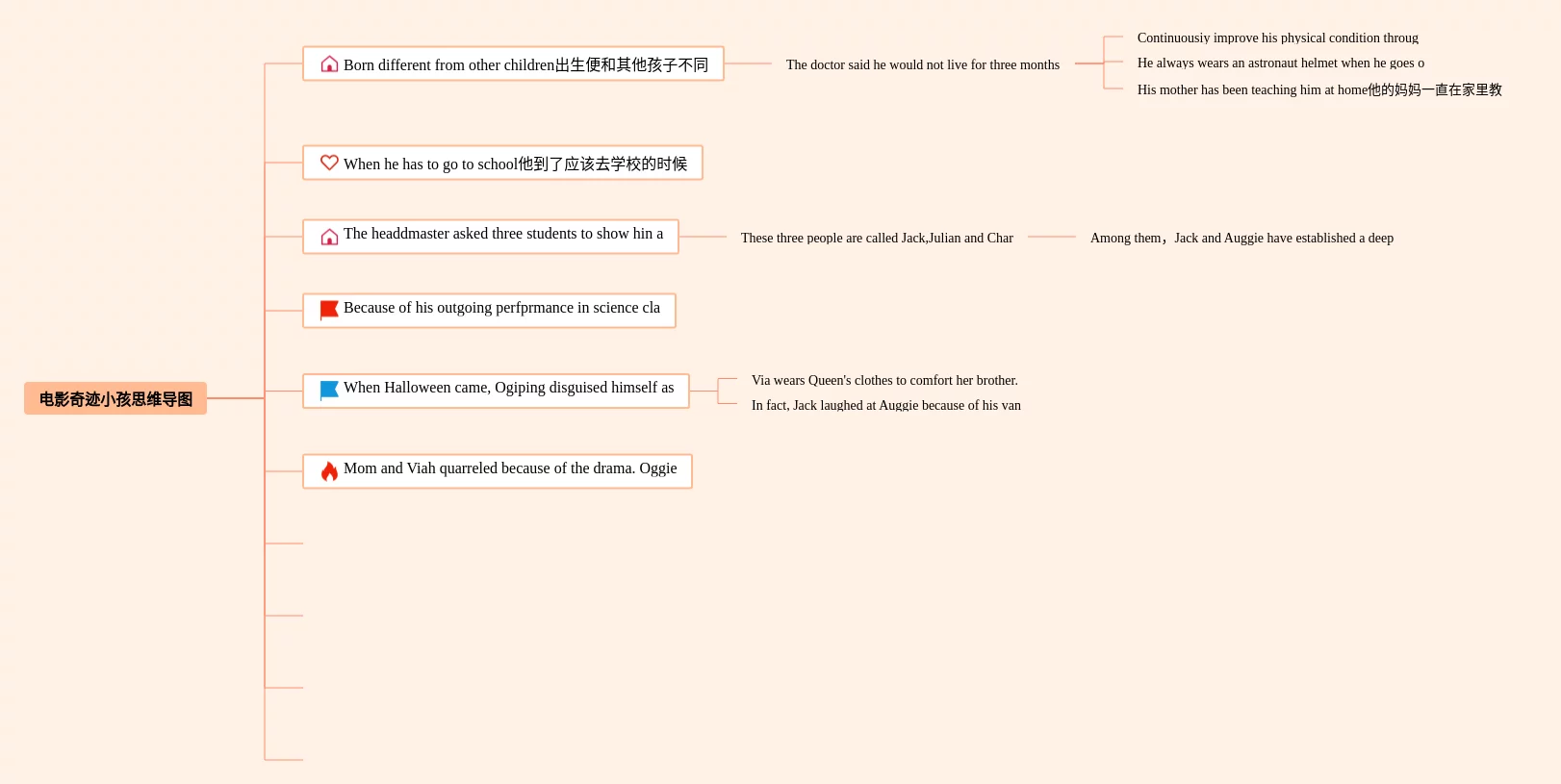The height and width of the screenshot is (784, 1561).
Task: Select 'The headdmaster asked three students' node
Action: point(491,237)
